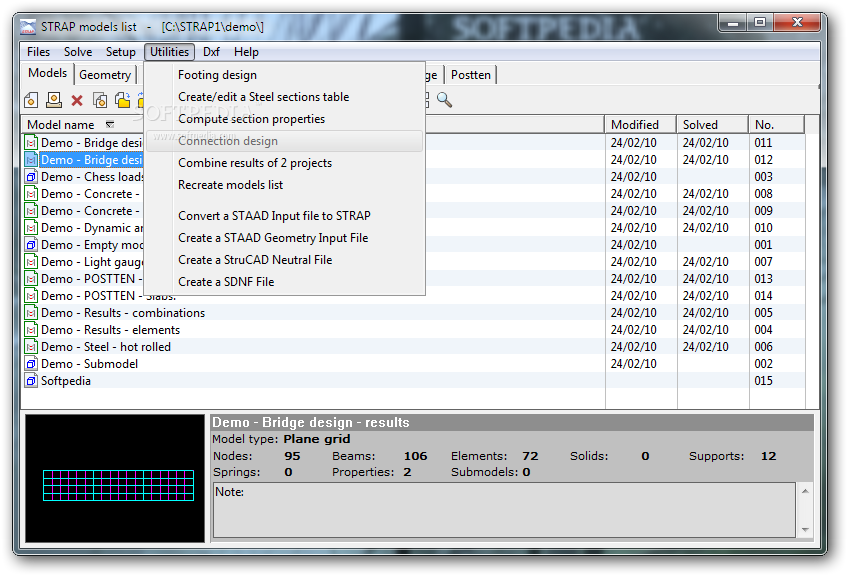Click the Note scrollbar down arrow
This screenshot has width=848, height=576.
[805, 529]
